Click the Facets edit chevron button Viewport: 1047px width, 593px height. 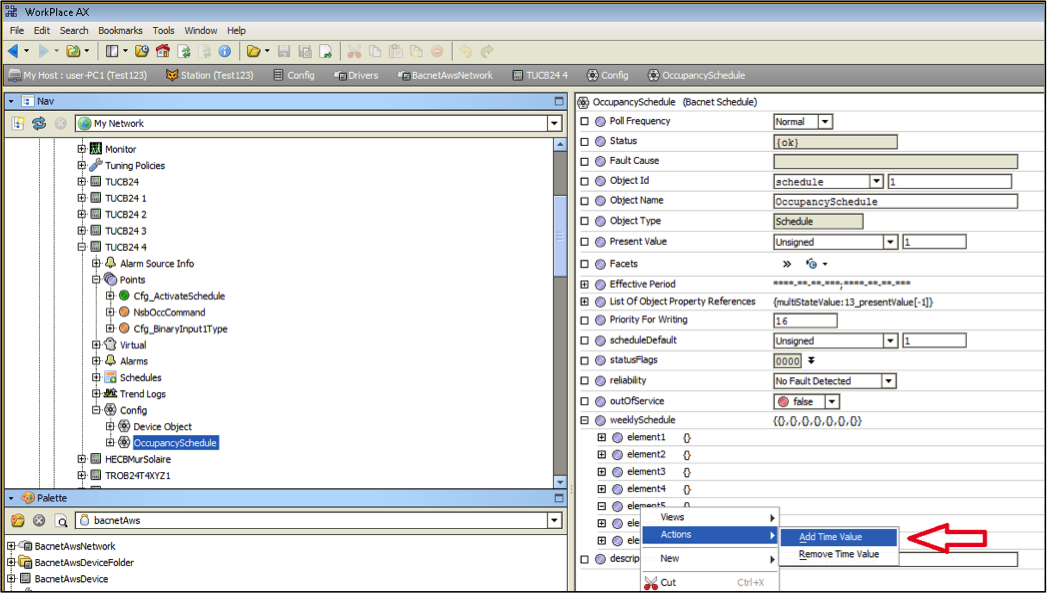click(787, 264)
